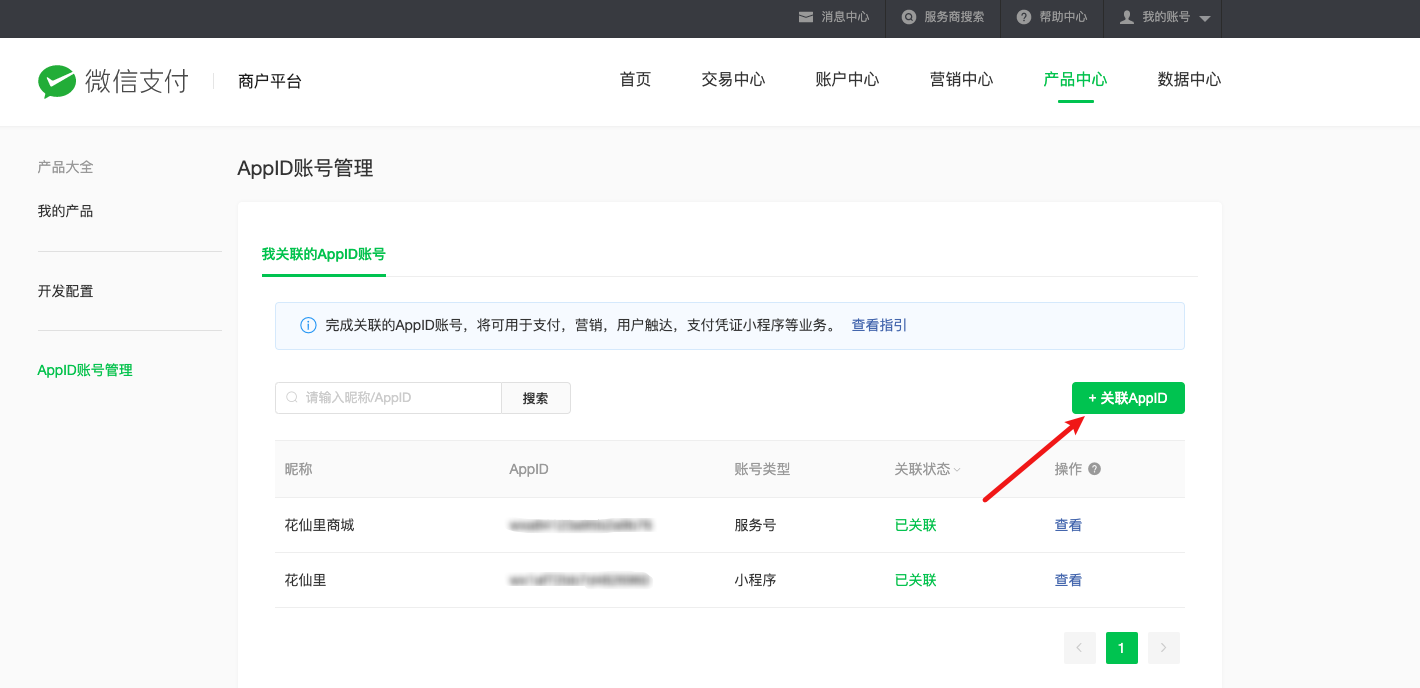Viewport: 1420px width, 688px height.
Task: Click the 小程序 account type cell
Action: click(755, 580)
